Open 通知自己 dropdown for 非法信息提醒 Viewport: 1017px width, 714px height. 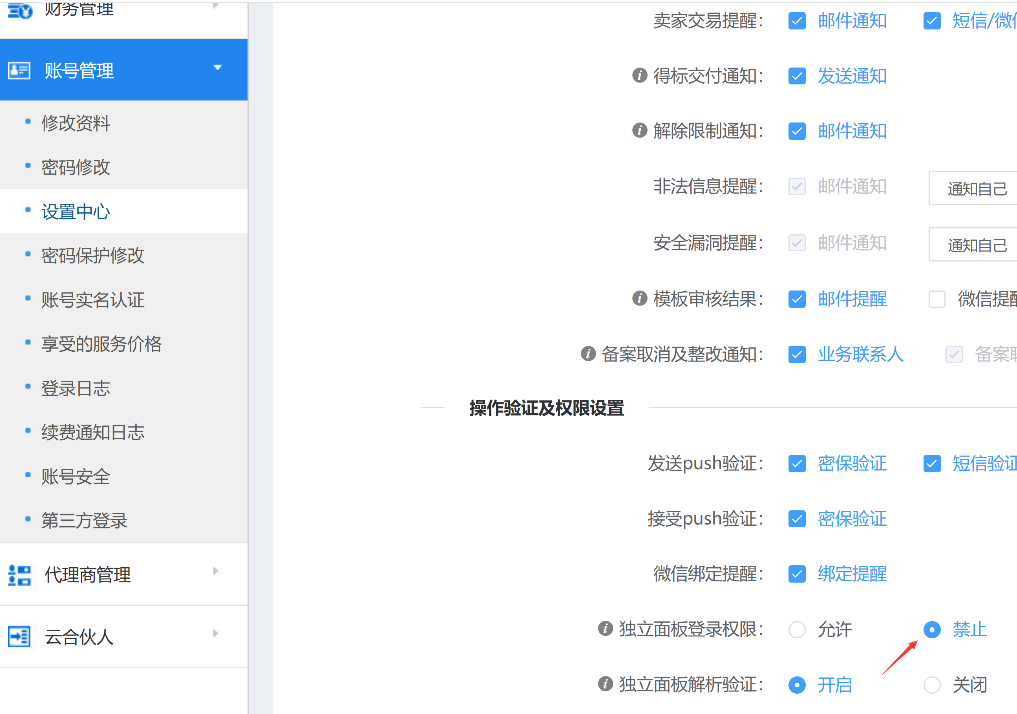pyautogui.click(x=973, y=188)
